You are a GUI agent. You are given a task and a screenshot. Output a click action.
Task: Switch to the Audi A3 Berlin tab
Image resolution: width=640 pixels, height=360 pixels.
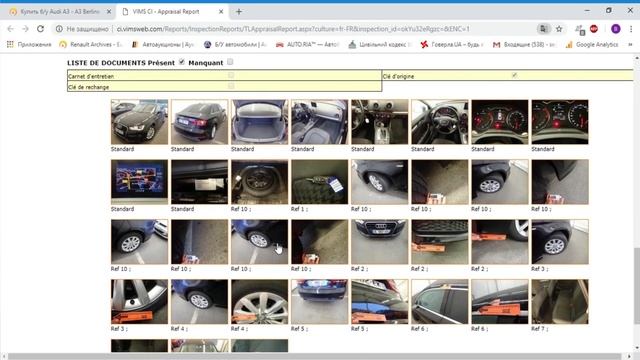click(x=60, y=12)
